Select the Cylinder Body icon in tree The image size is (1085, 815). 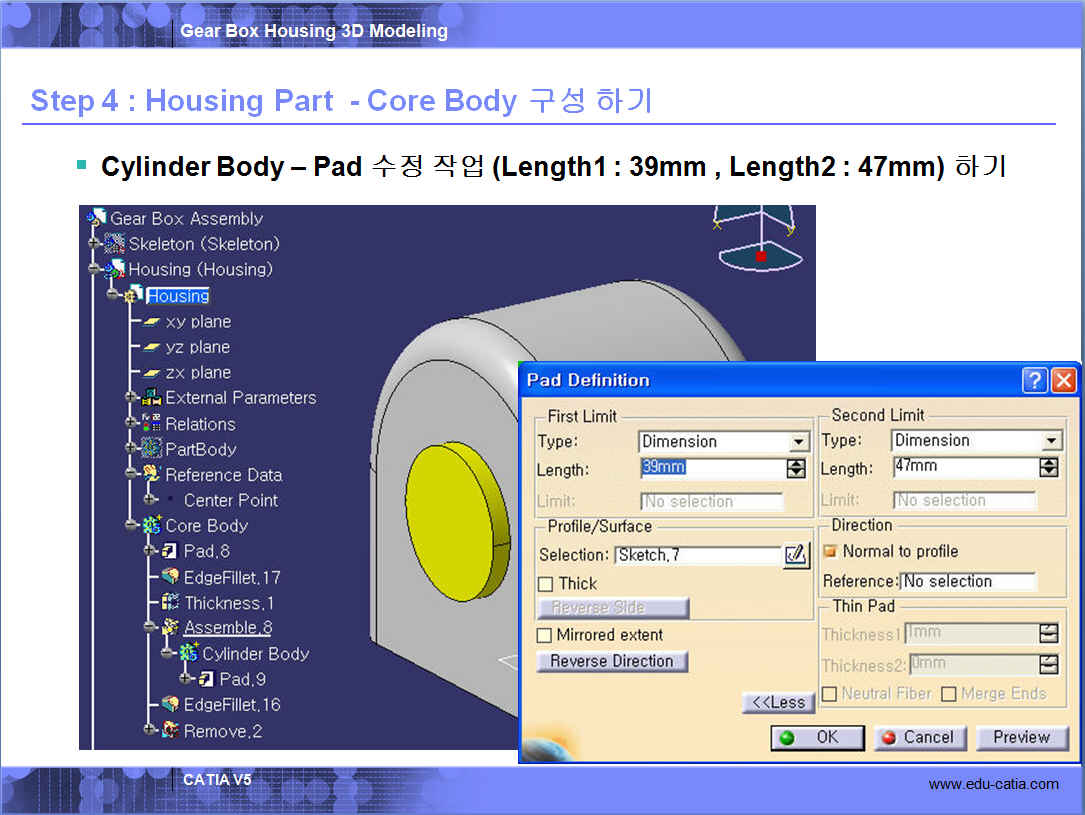coord(188,654)
